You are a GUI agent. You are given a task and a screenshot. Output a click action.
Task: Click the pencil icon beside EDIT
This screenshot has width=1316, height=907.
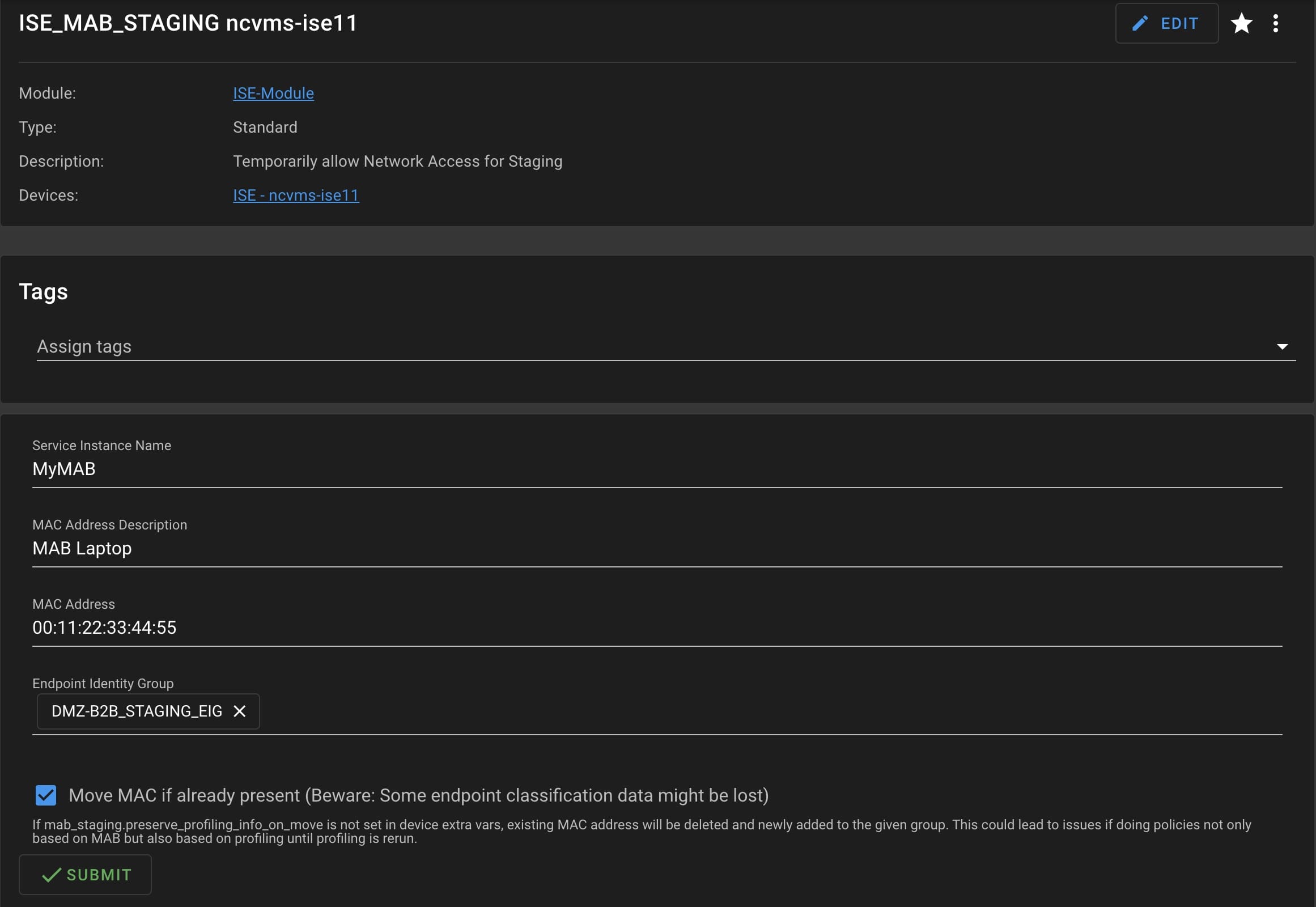coord(1139,23)
